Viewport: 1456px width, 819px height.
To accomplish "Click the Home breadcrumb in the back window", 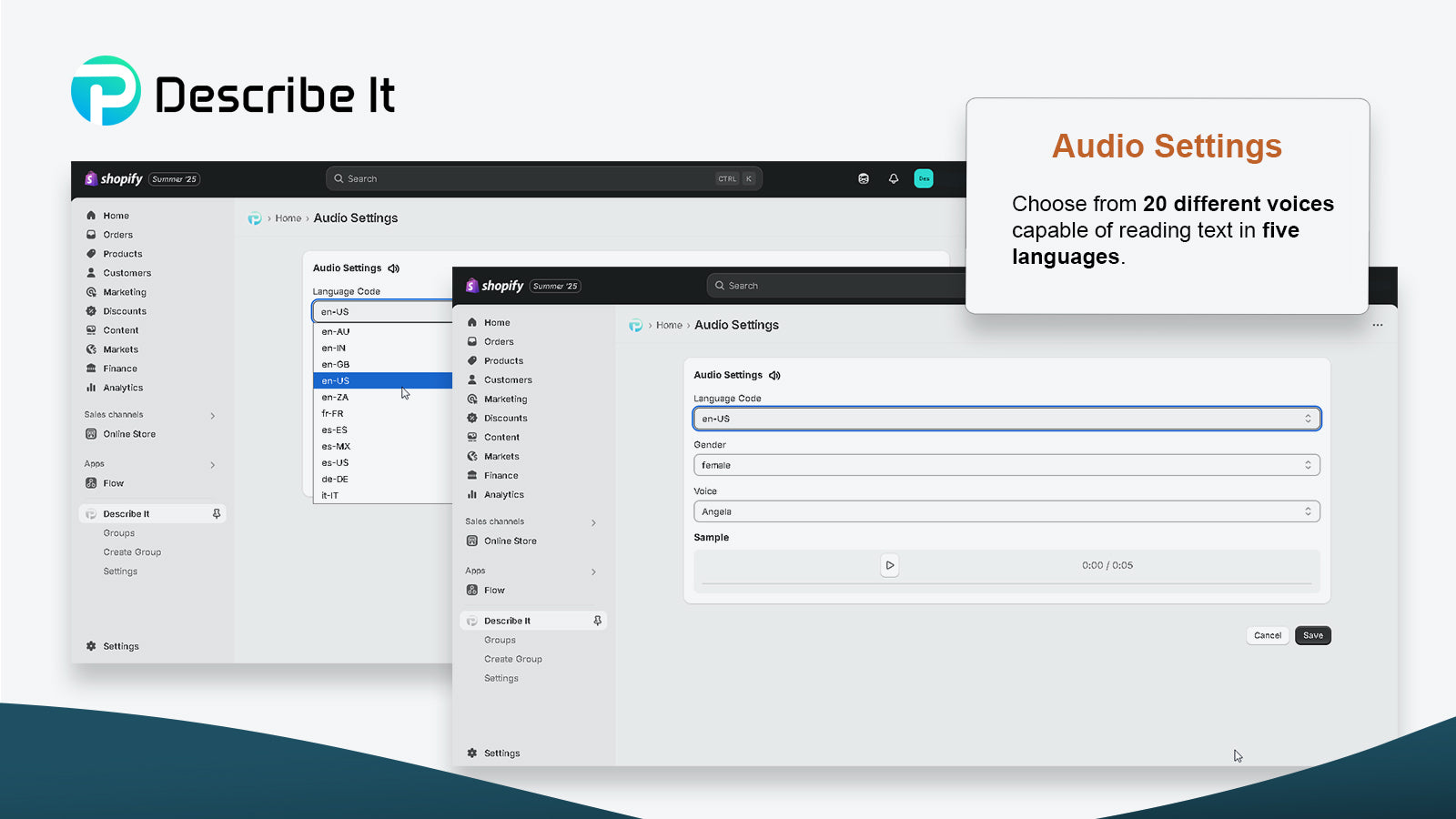I will tap(288, 218).
